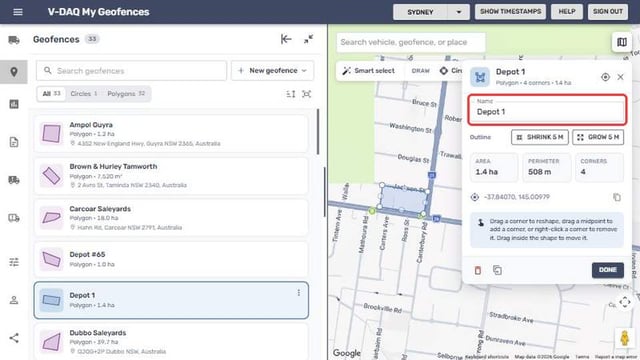Click the Depot 1 polygon on map
The height and width of the screenshot is (360, 640).
pos(403,200)
